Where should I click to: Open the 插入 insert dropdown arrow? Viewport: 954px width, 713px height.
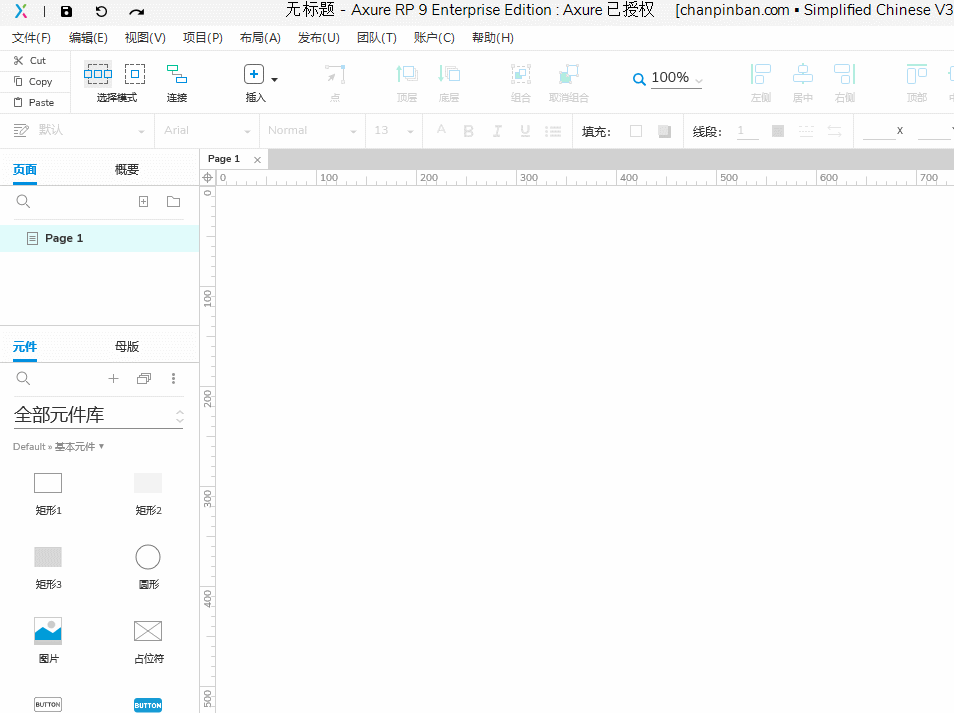275,79
